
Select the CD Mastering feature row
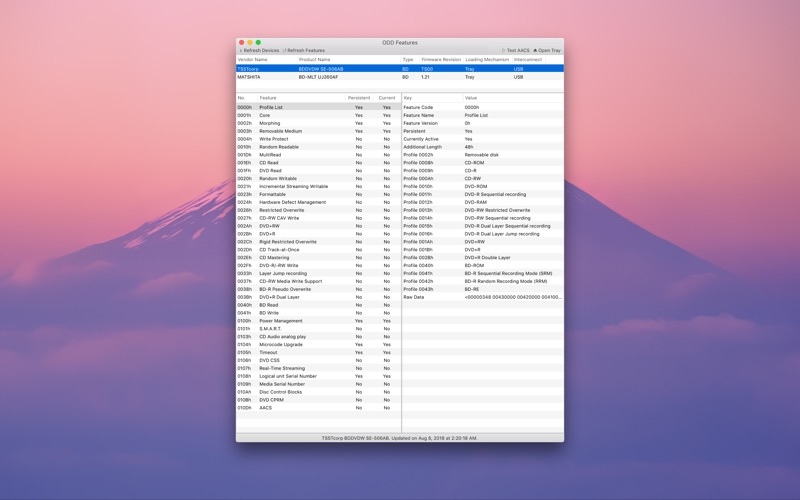[x=318, y=258]
